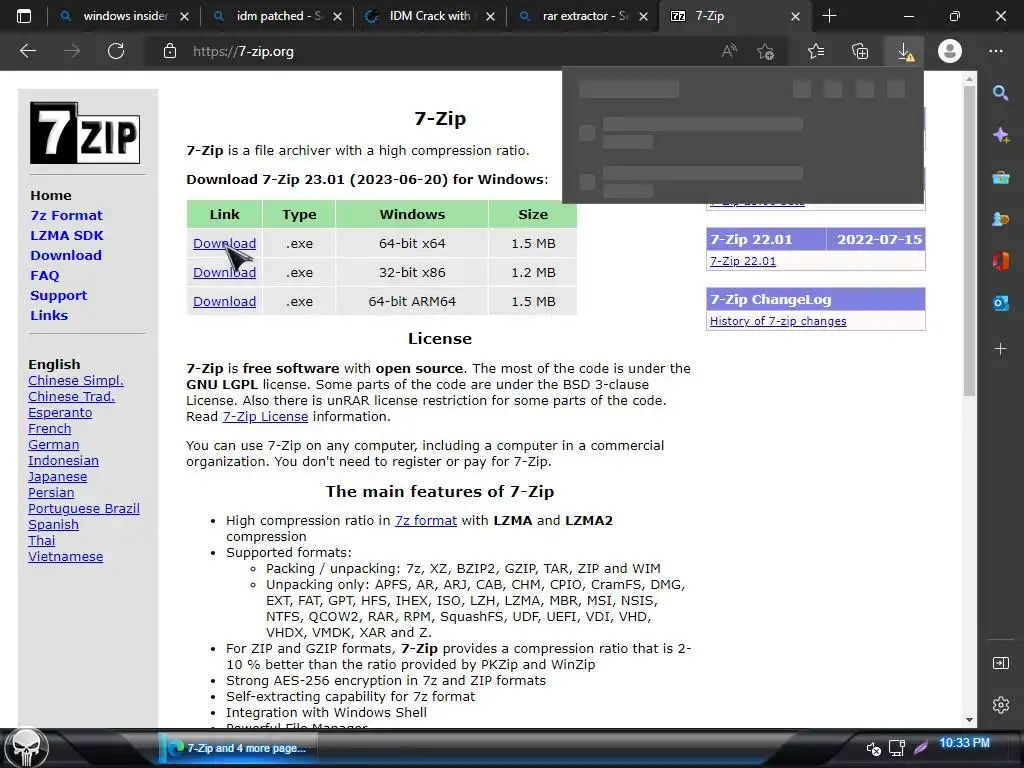Download the 32-bit x86 installer

point(224,272)
